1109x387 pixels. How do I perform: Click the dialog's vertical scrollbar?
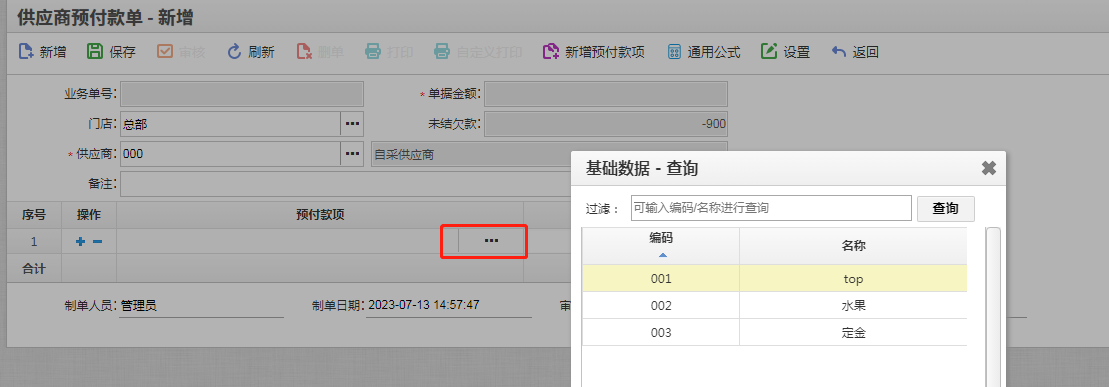[x=993, y=307]
